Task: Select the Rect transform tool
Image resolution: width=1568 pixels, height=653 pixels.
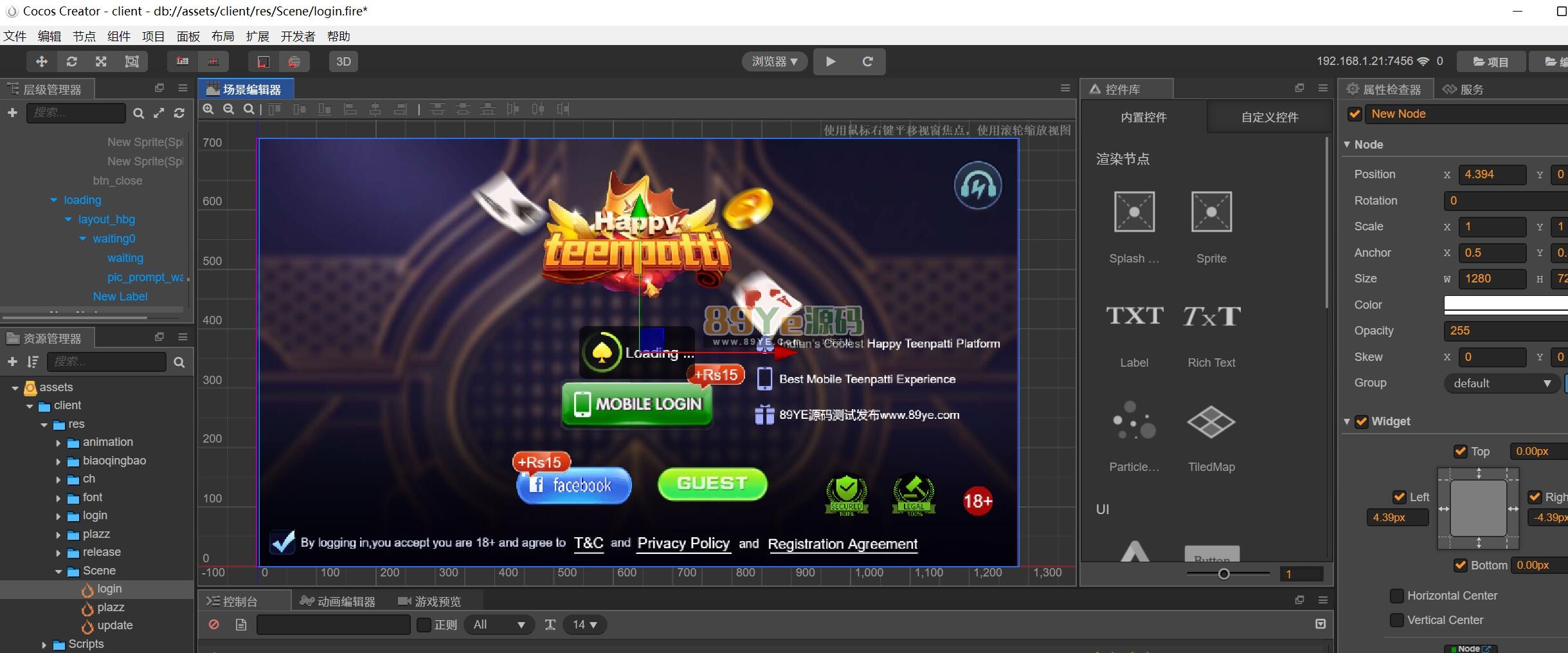Action: [132, 61]
